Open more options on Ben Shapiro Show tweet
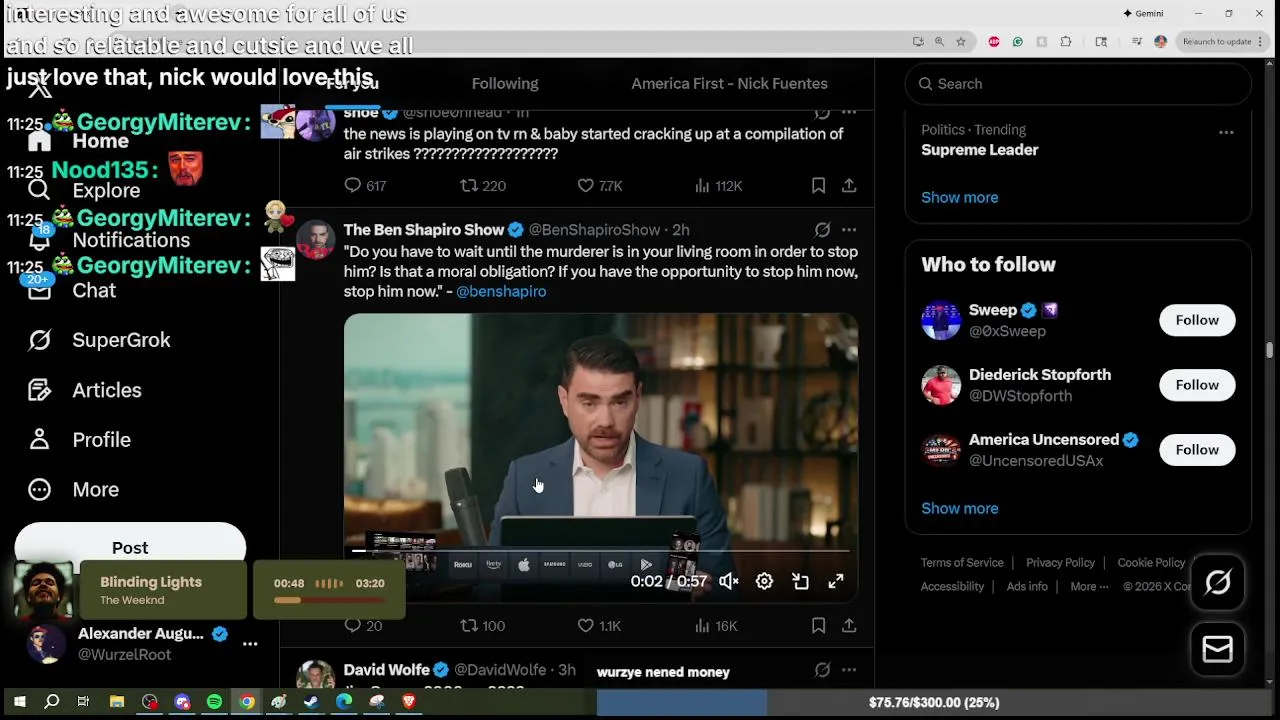The width and height of the screenshot is (1280, 720). (849, 229)
